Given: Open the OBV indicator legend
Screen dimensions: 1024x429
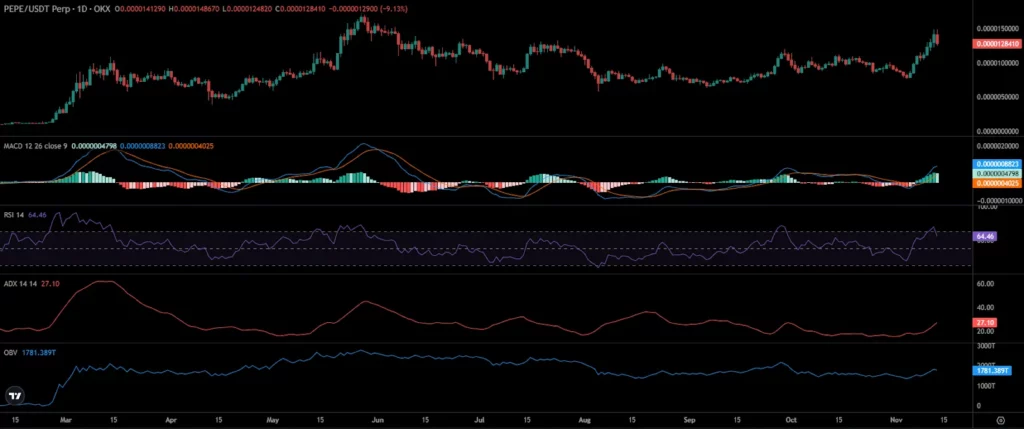Looking at the screenshot, I should [x=10, y=352].
